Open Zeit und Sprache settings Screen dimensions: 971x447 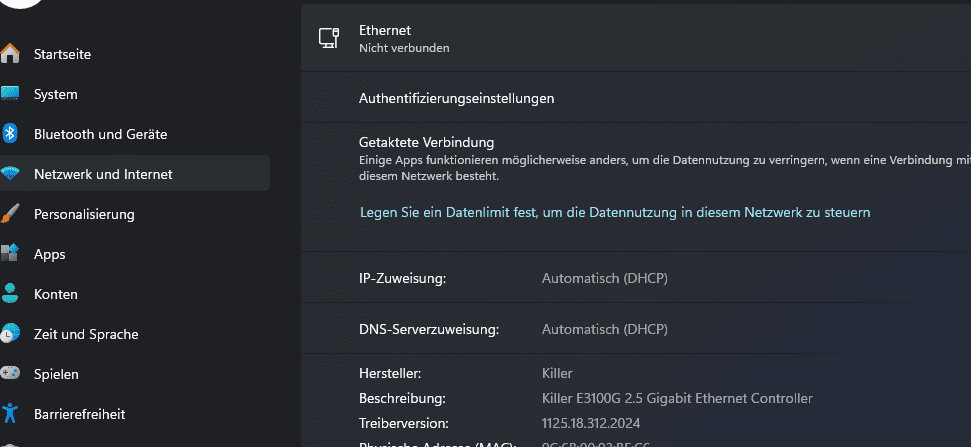pyautogui.click(x=86, y=334)
